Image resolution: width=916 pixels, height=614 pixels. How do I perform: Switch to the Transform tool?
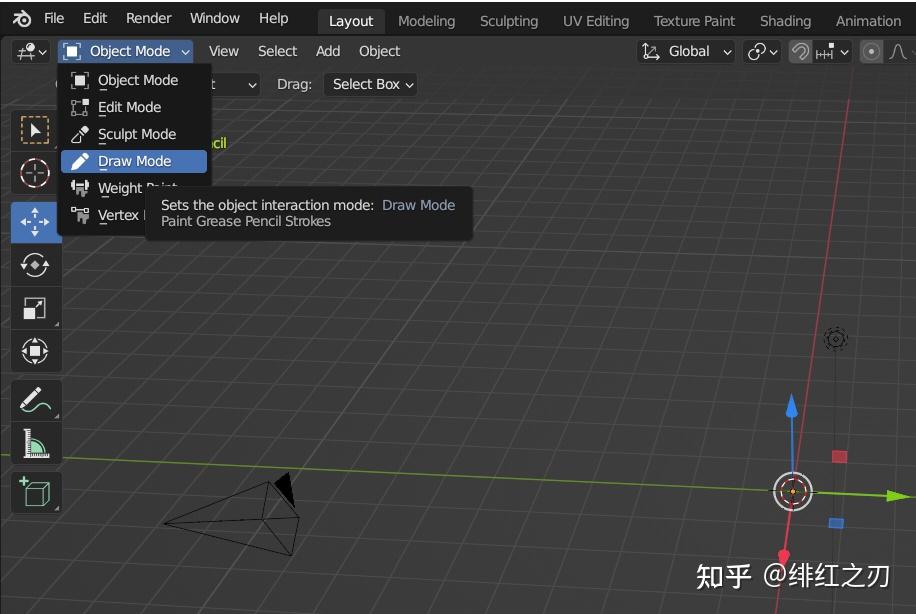pos(35,351)
